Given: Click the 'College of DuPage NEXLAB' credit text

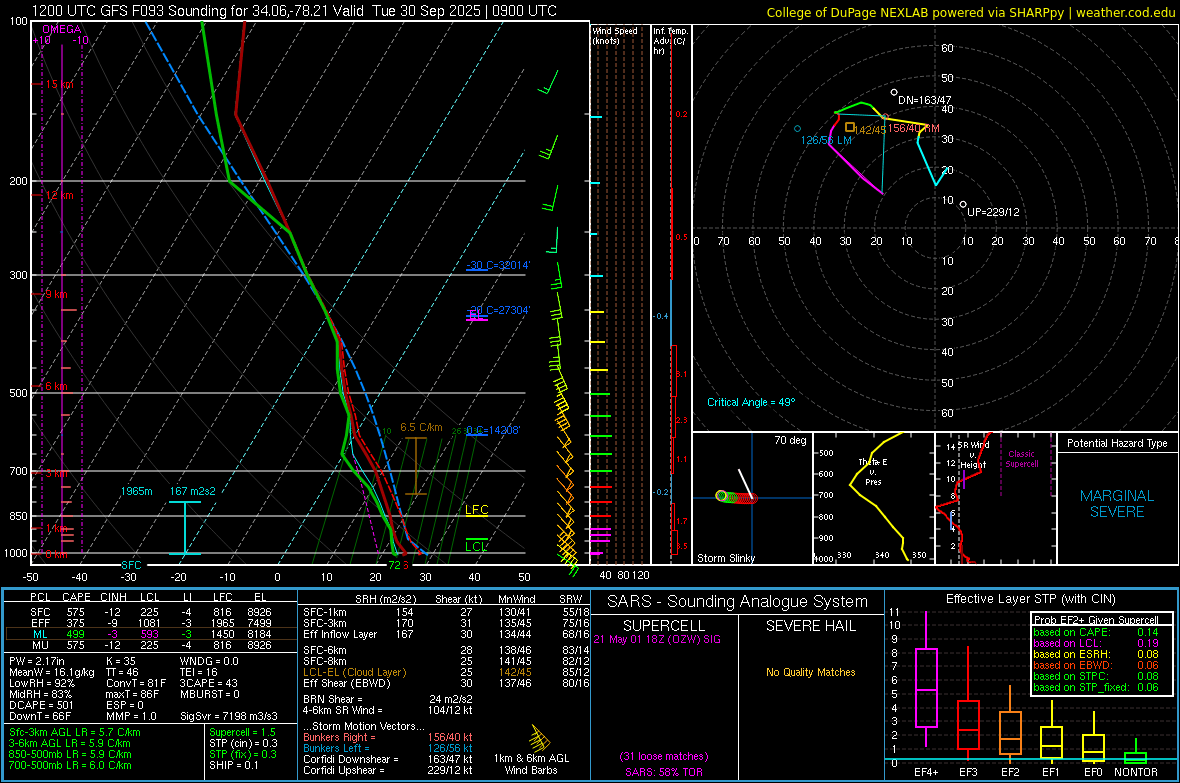Looking at the screenshot, I should click(x=971, y=12).
